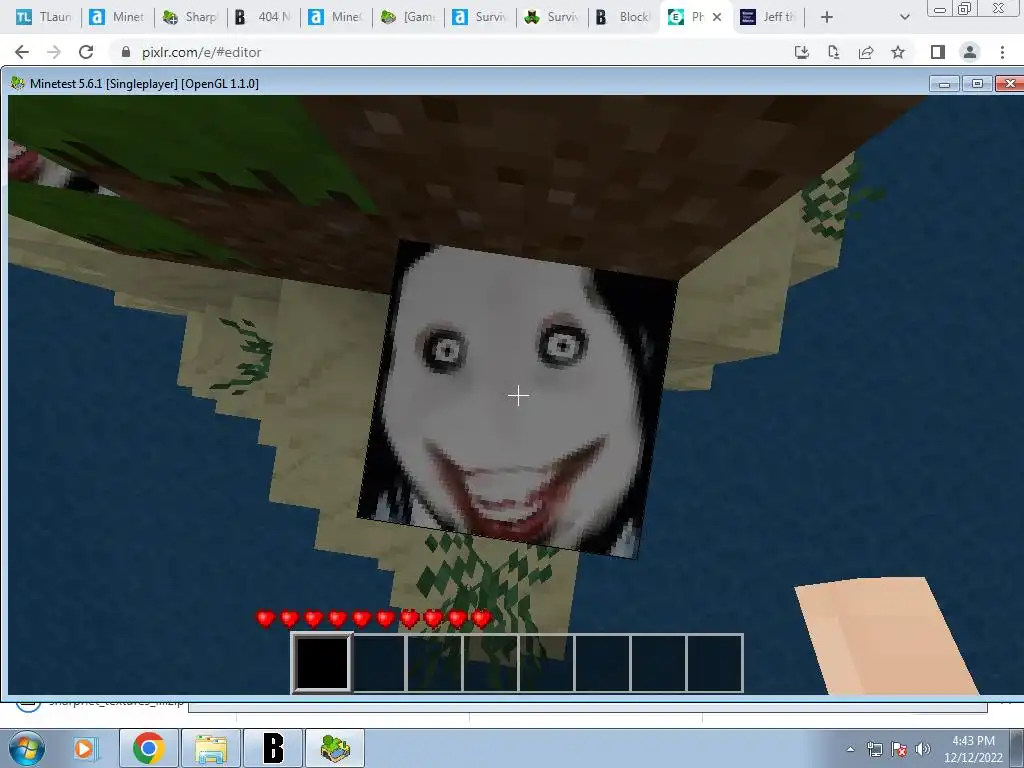
Task: Open the Chrome profile menu
Action: (970, 52)
